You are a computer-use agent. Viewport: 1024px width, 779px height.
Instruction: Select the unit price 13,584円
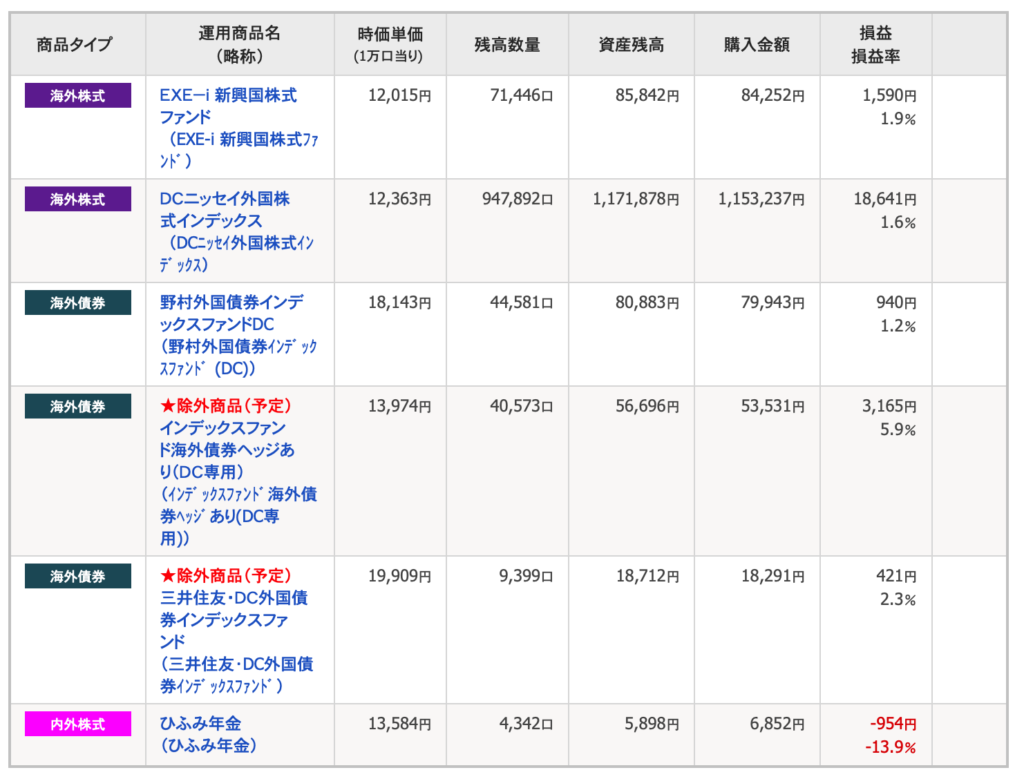tap(400, 723)
